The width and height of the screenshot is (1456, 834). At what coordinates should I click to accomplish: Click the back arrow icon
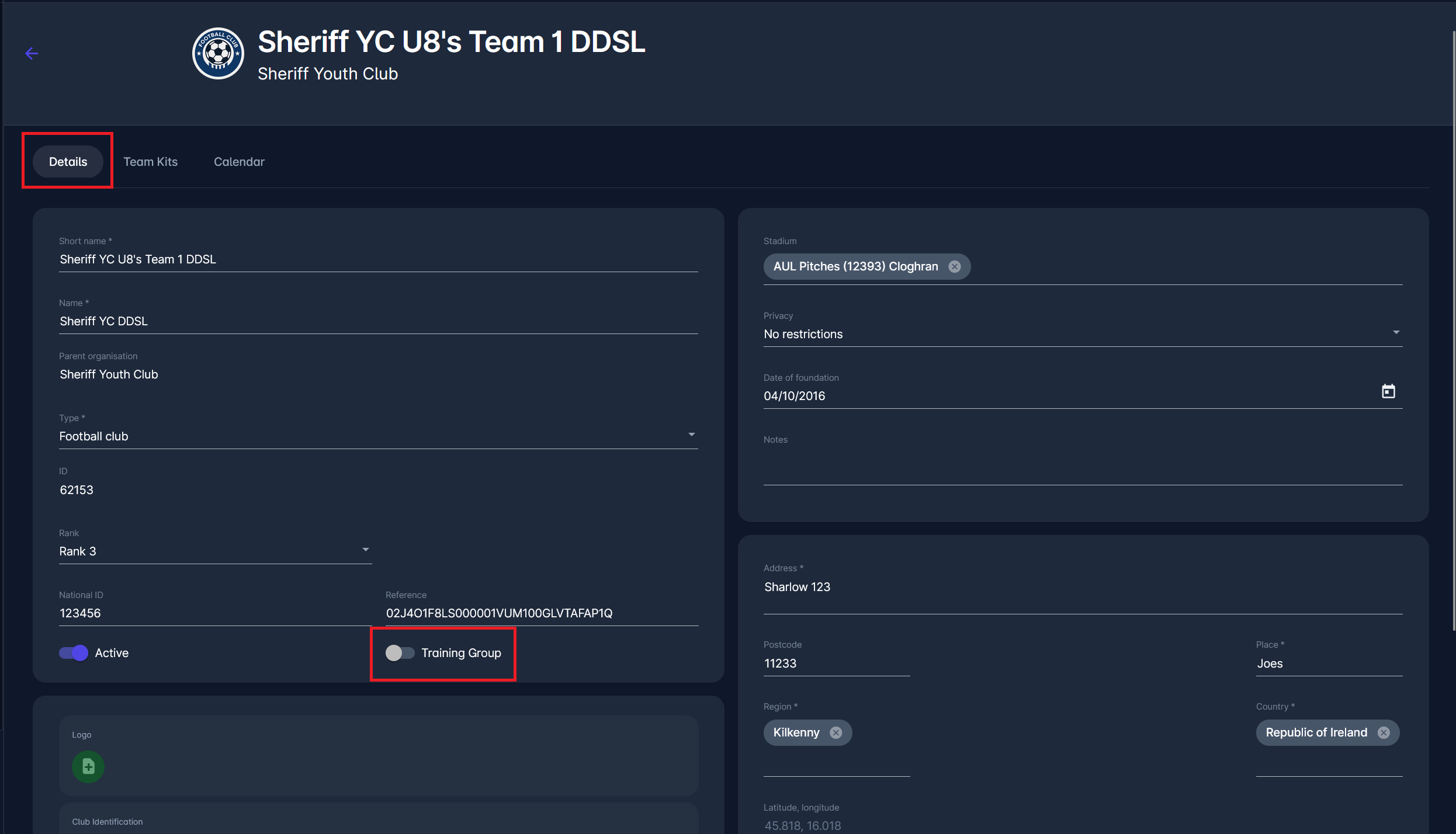pos(32,54)
